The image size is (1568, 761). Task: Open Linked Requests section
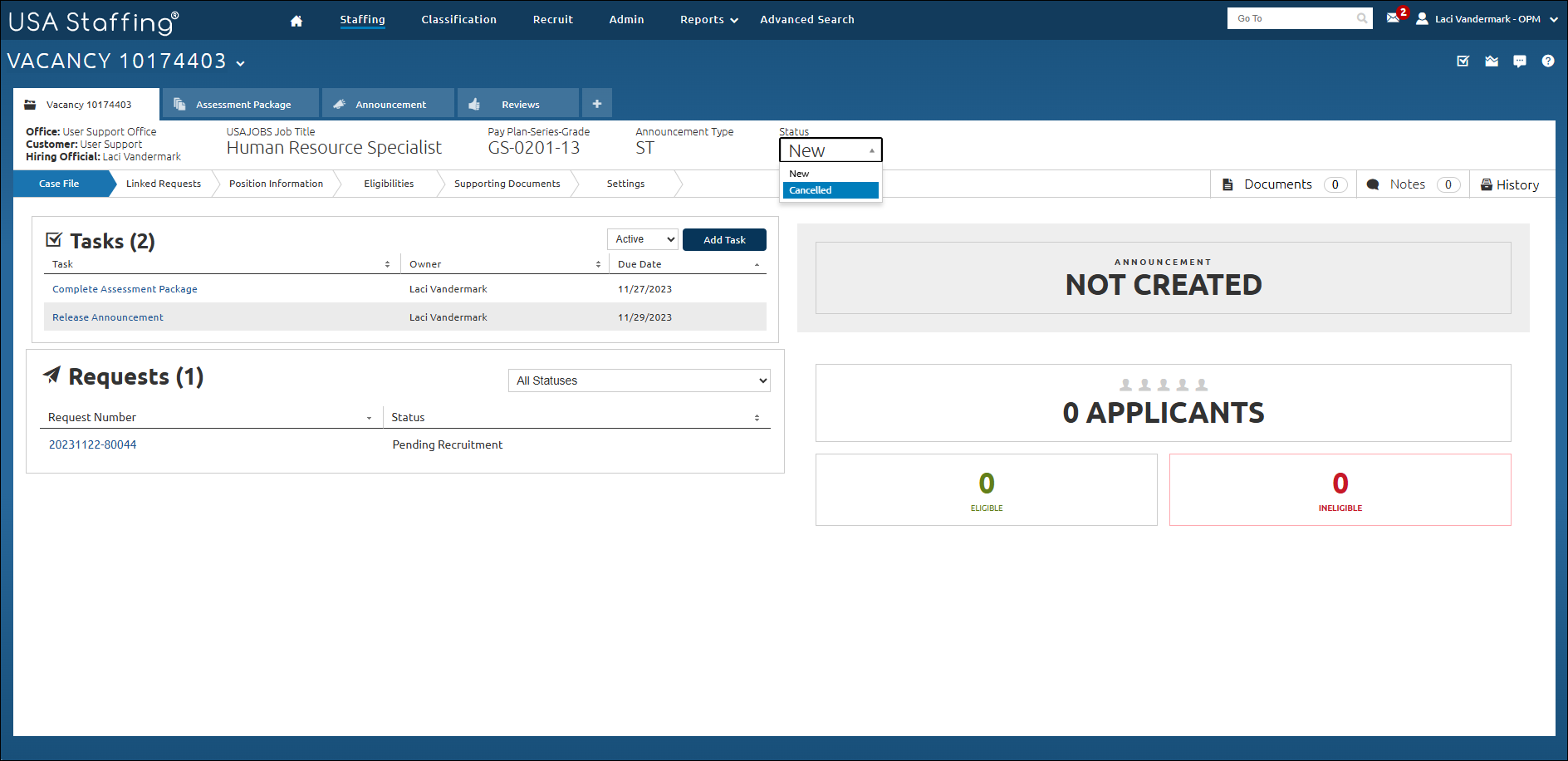coord(164,184)
